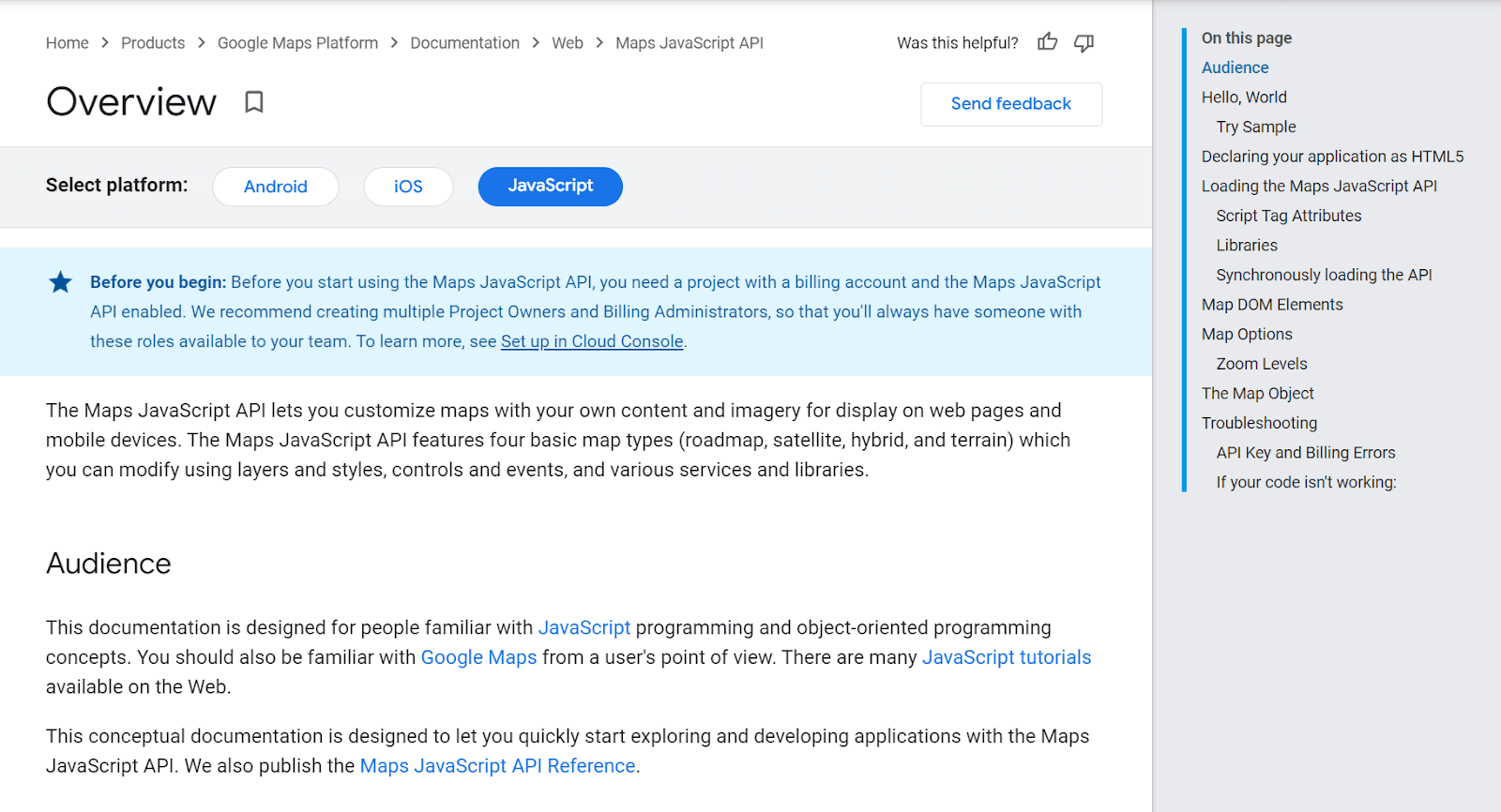Click the thumbs up helpful icon
Screen dimensions: 1501x812
pos(1047,42)
